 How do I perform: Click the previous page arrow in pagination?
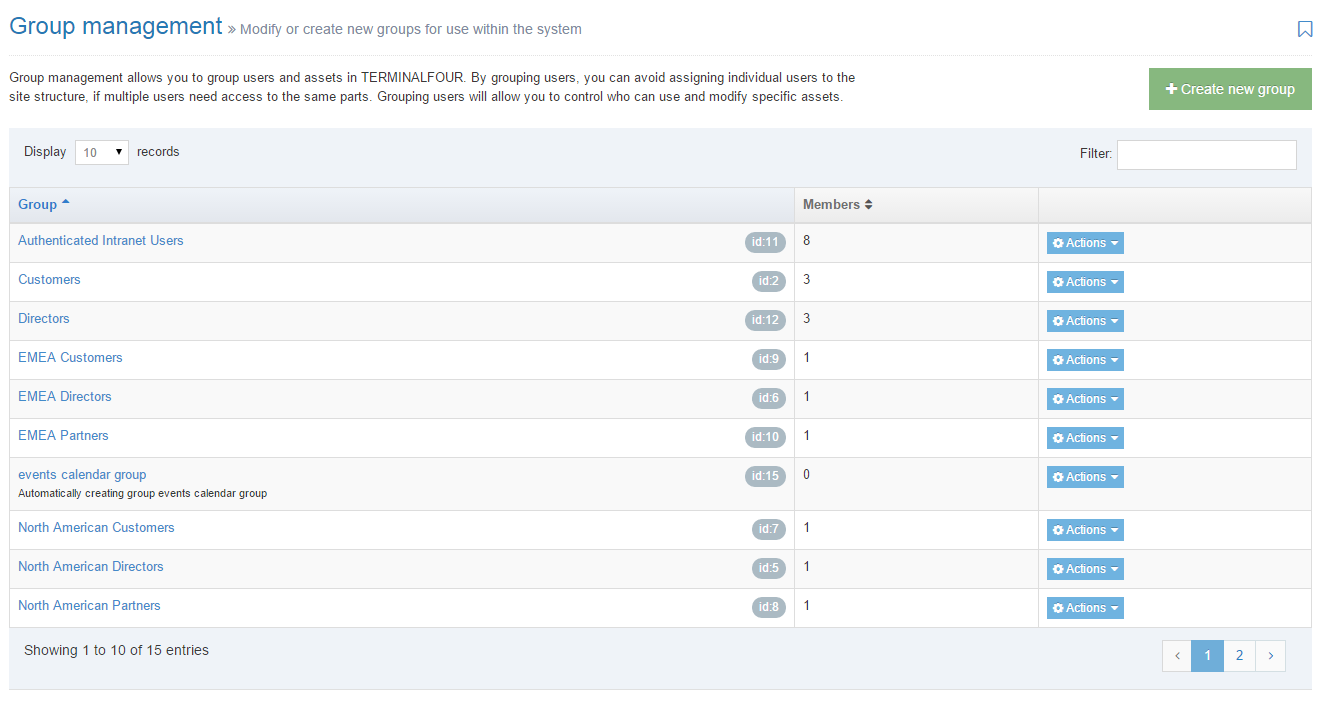pyautogui.click(x=1177, y=656)
